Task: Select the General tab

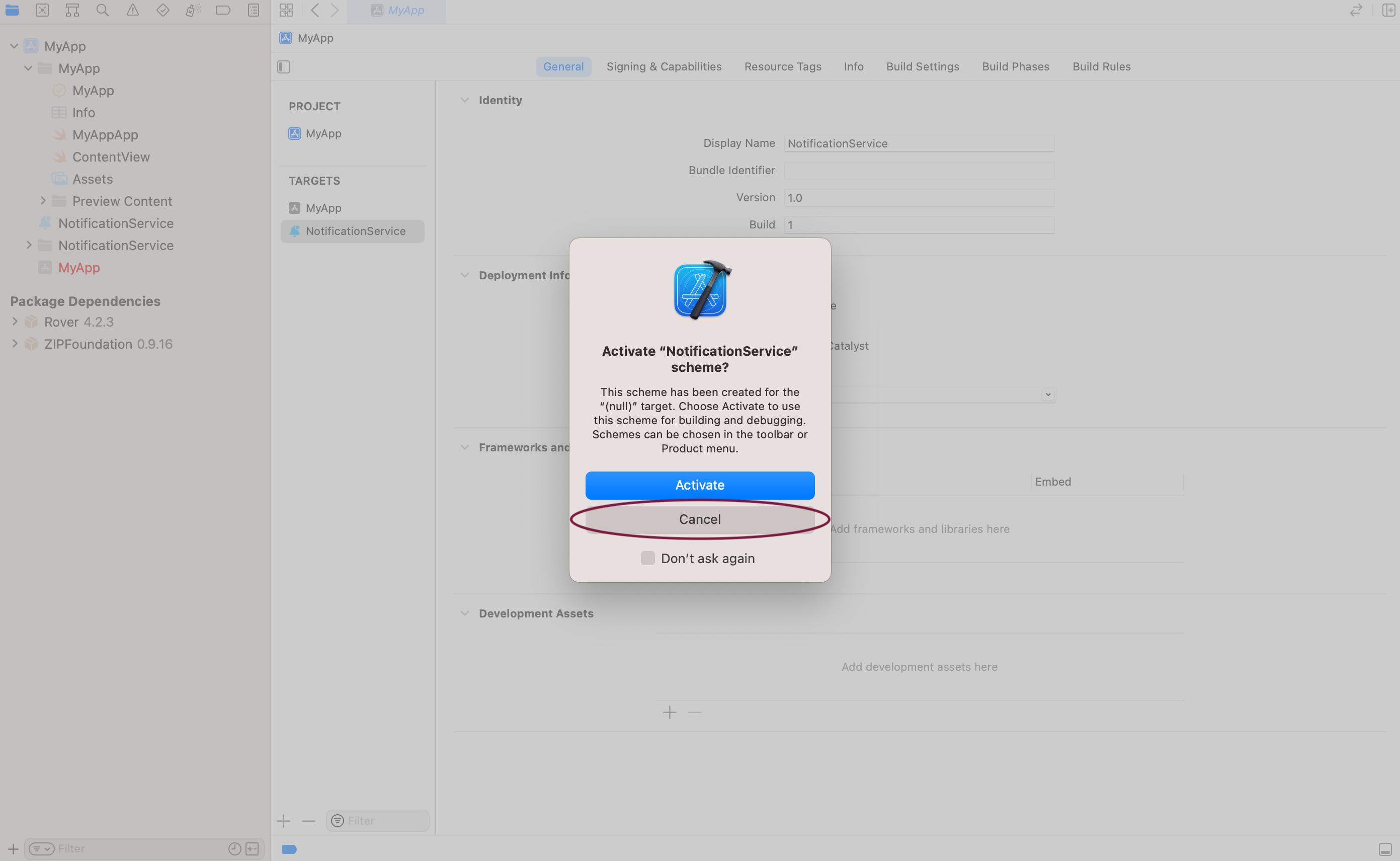Action: click(563, 66)
